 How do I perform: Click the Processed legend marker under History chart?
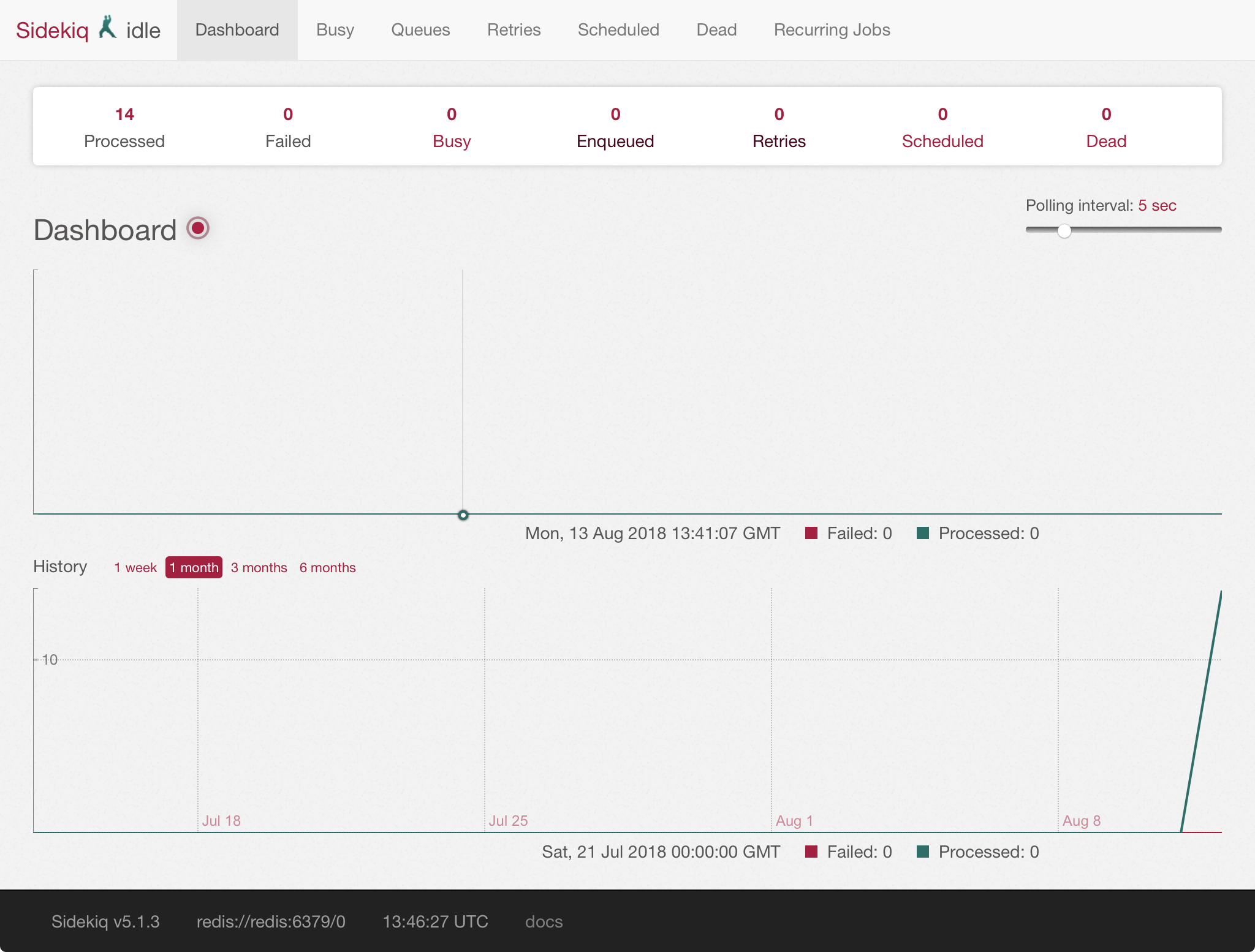pos(922,851)
